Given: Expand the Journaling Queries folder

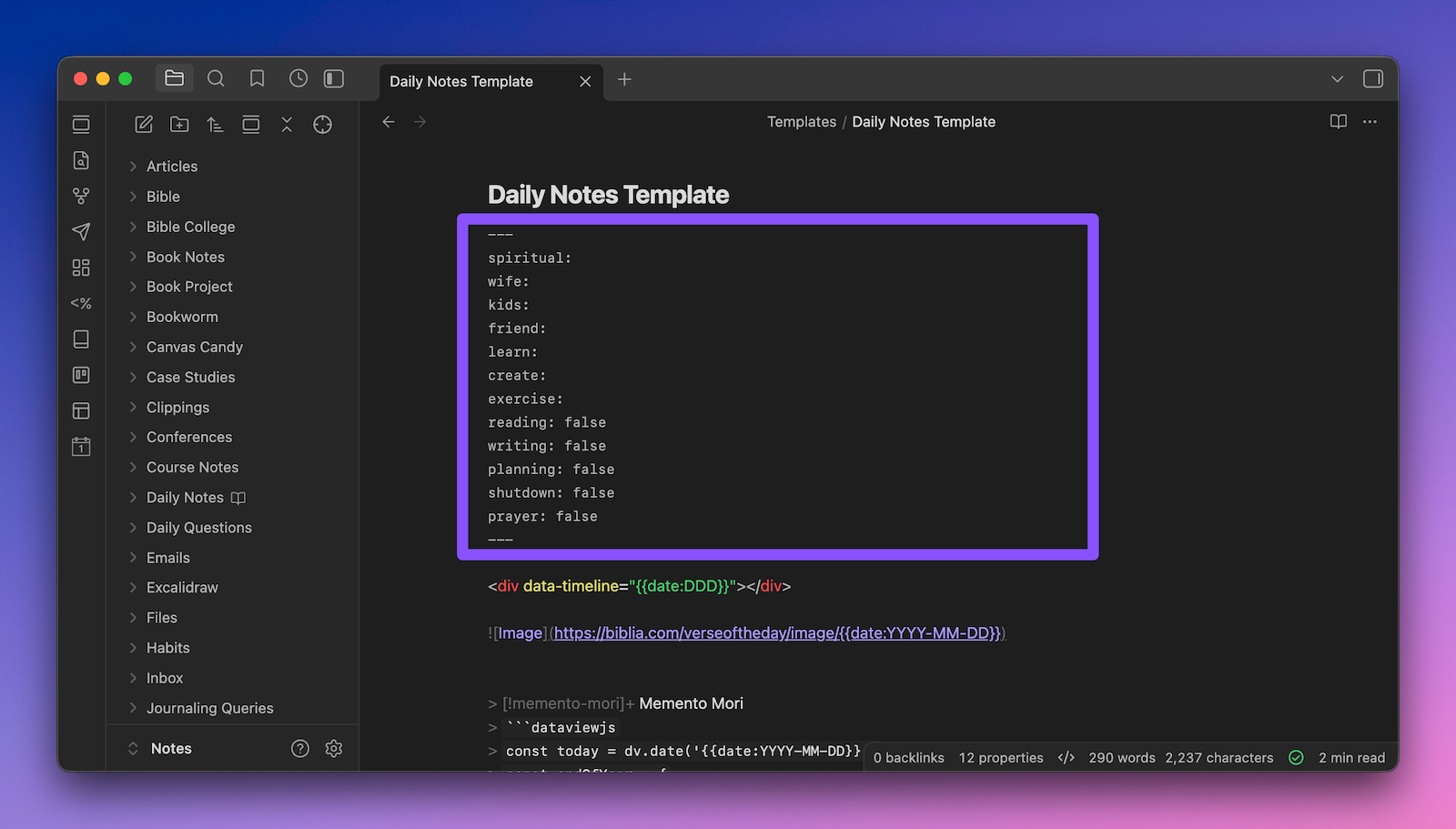Looking at the screenshot, I should (133, 708).
